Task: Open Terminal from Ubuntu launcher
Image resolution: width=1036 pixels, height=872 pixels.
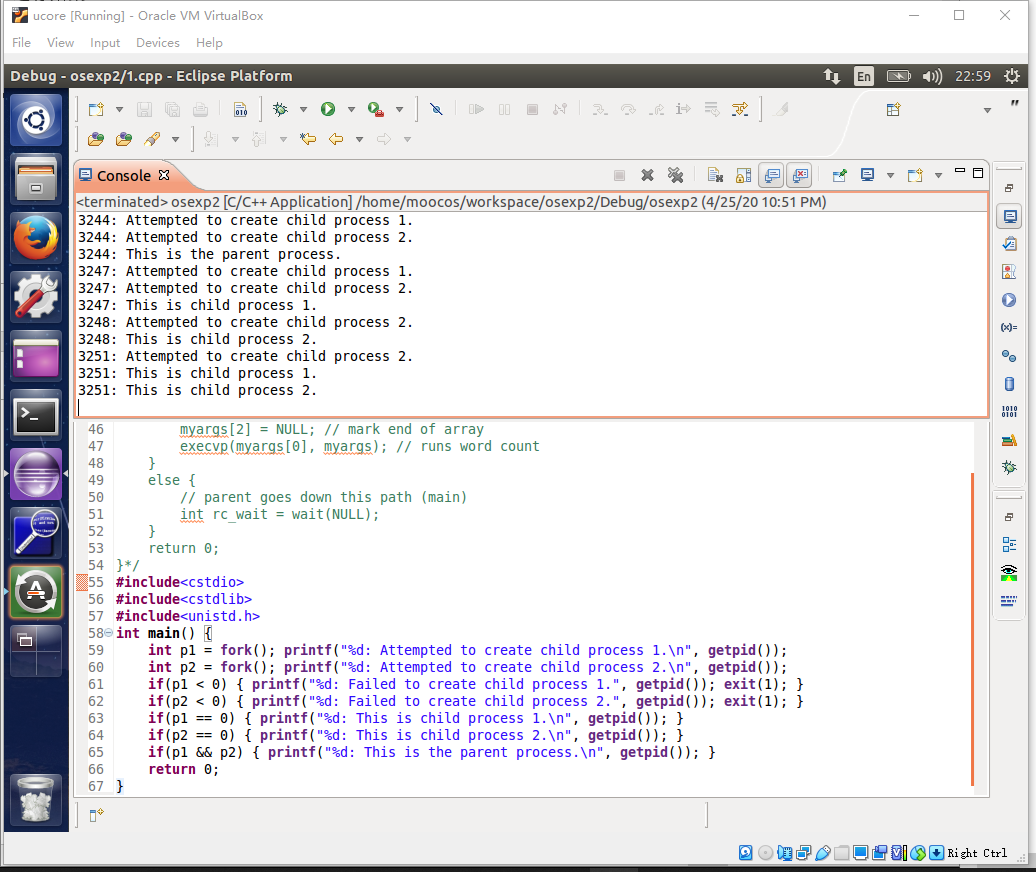Action: (36, 416)
